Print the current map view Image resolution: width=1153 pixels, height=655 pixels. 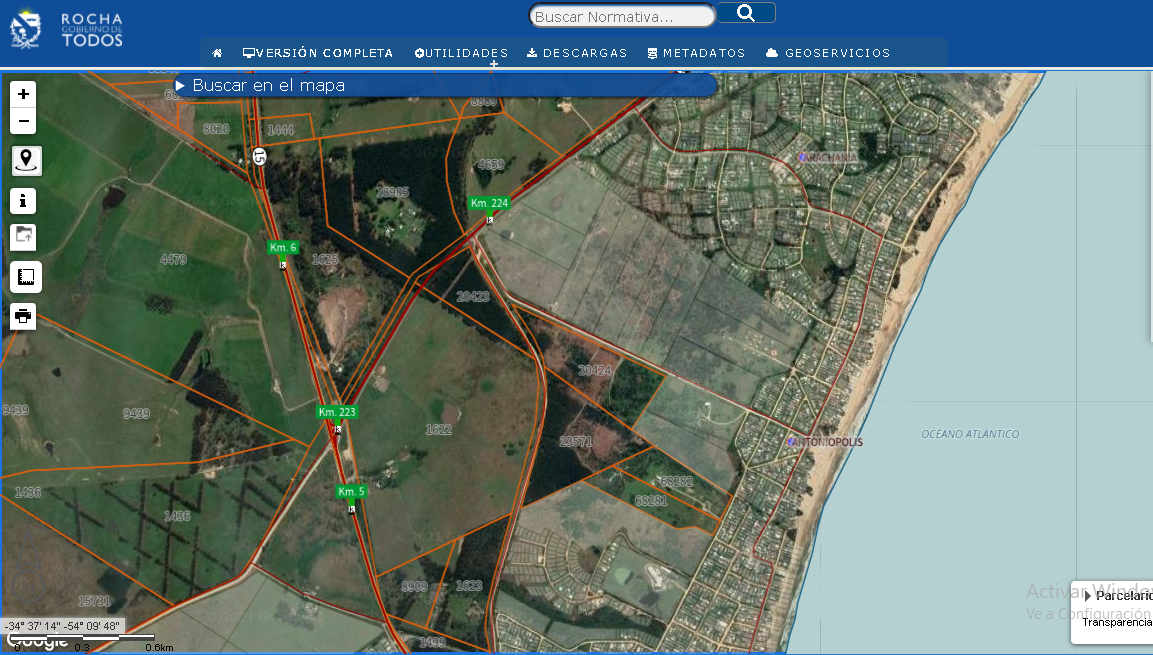point(24,317)
